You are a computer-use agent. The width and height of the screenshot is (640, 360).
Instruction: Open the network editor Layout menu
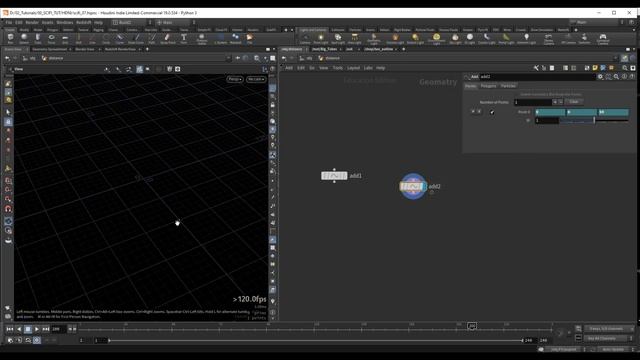[x=353, y=68]
